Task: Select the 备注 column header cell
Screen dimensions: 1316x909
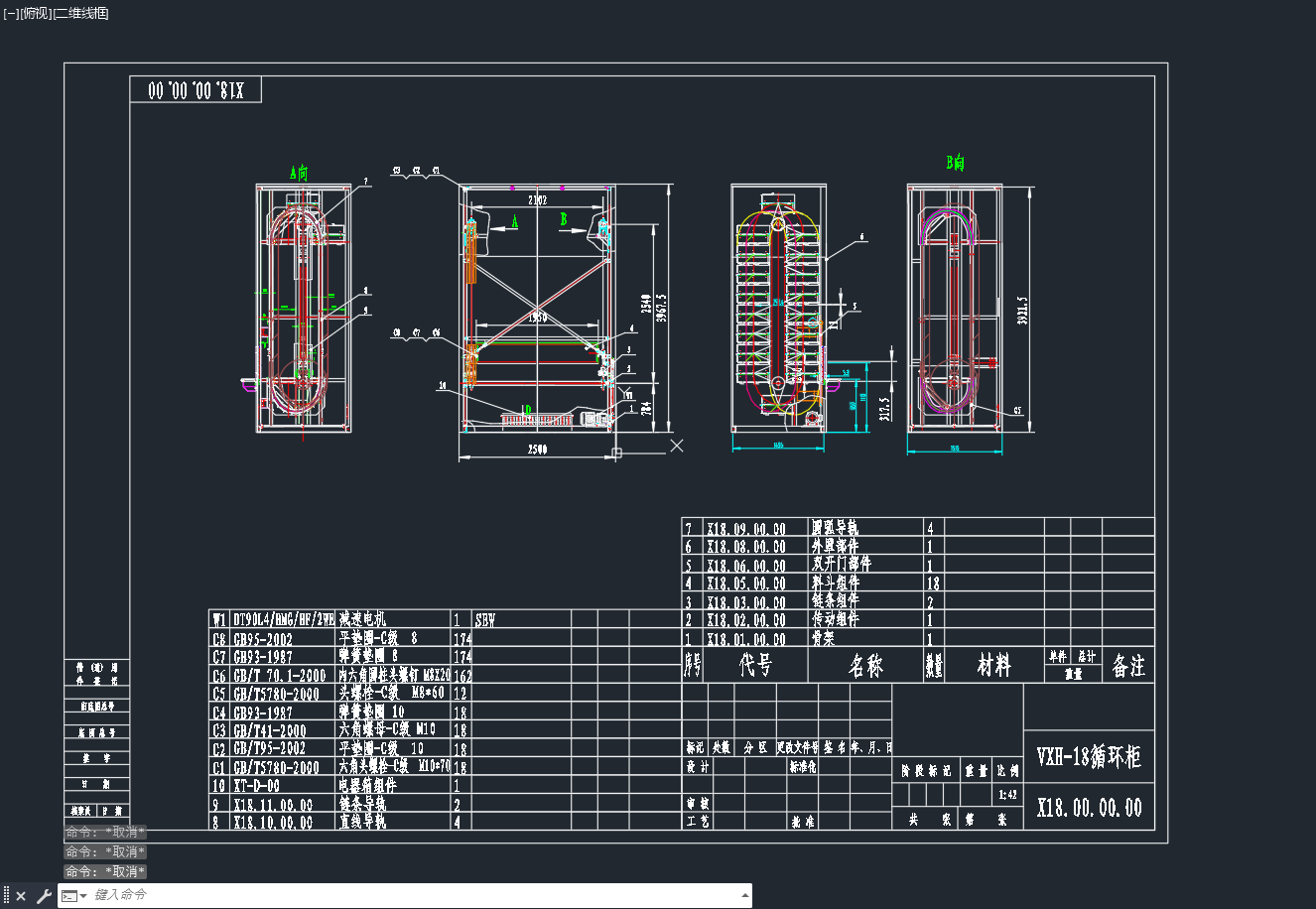Action: (x=1128, y=666)
